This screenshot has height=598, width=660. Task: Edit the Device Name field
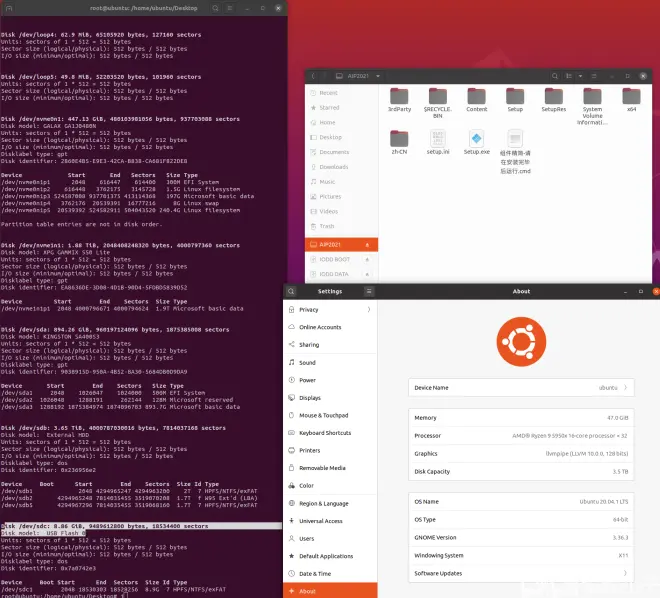521,388
